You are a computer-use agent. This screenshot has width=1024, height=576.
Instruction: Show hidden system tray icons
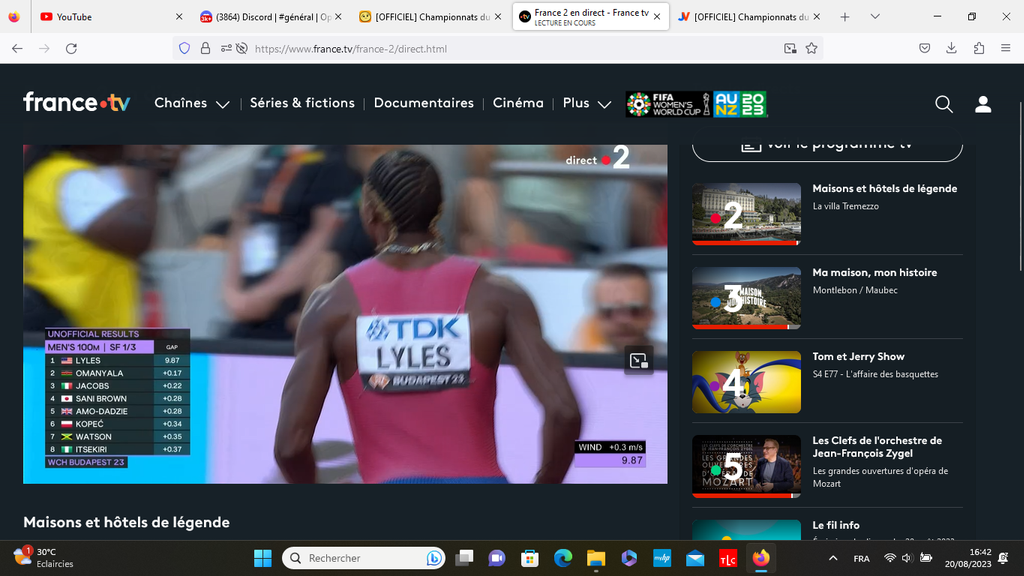pos(833,558)
